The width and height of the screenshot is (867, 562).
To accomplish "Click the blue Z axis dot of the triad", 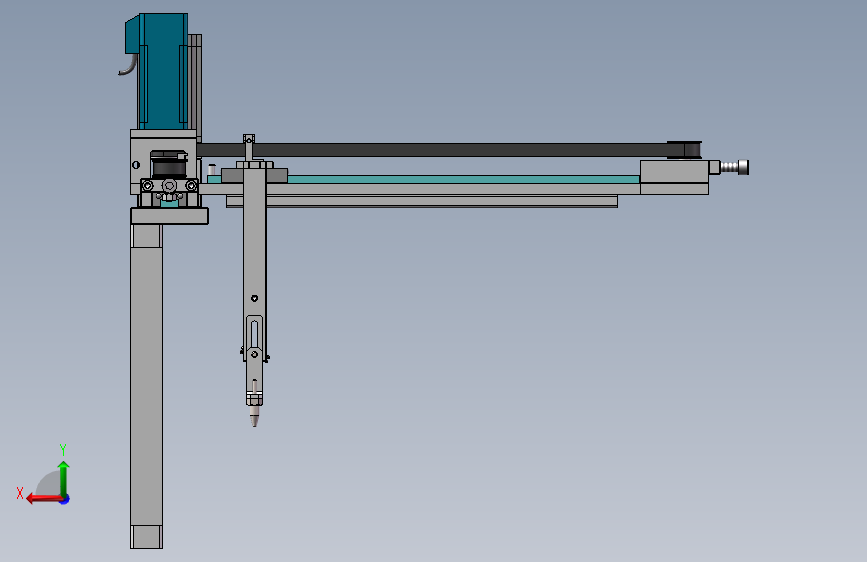I will (x=65, y=499).
